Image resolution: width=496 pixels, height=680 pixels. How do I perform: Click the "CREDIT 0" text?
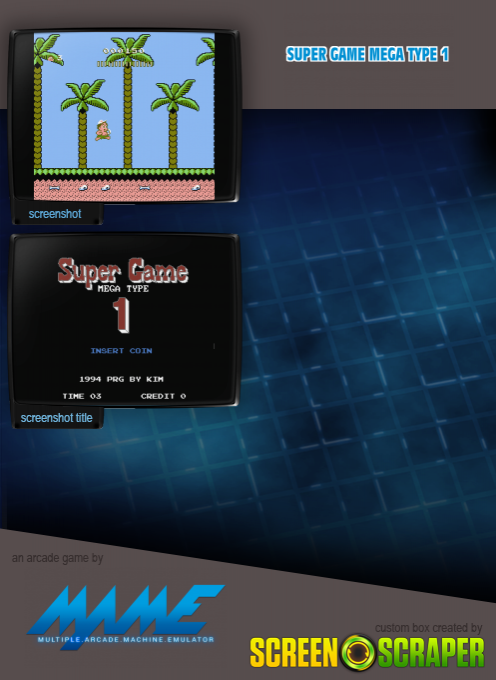(163, 396)
